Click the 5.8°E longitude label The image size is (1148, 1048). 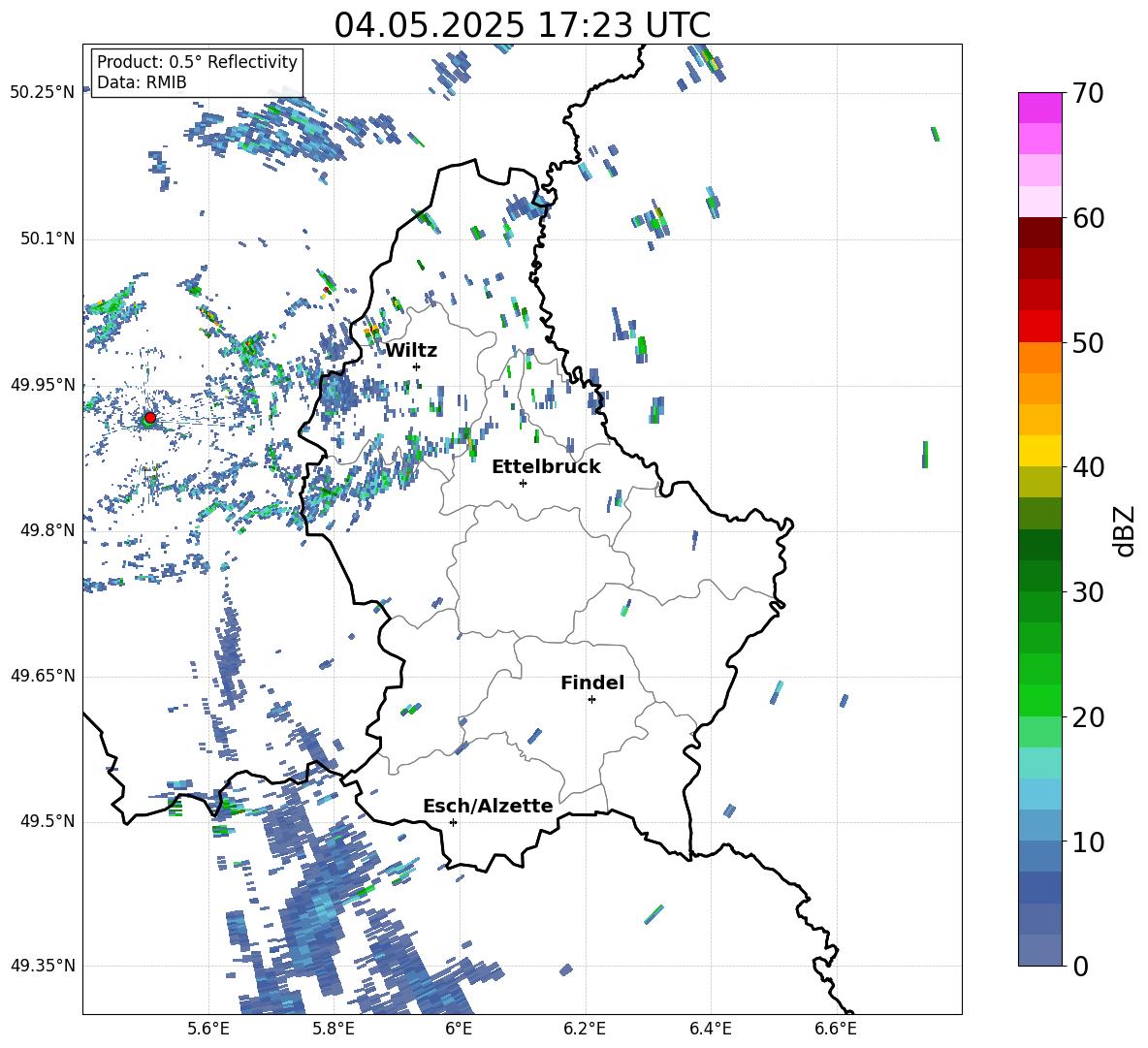coord(334,1030)
